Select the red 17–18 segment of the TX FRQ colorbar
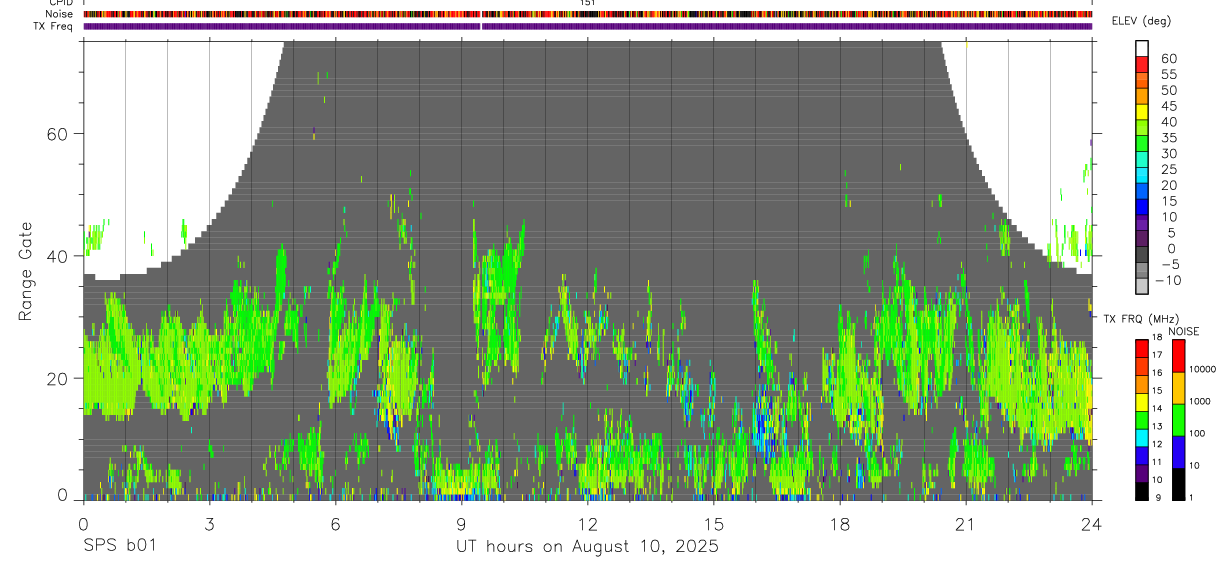 1142,349
